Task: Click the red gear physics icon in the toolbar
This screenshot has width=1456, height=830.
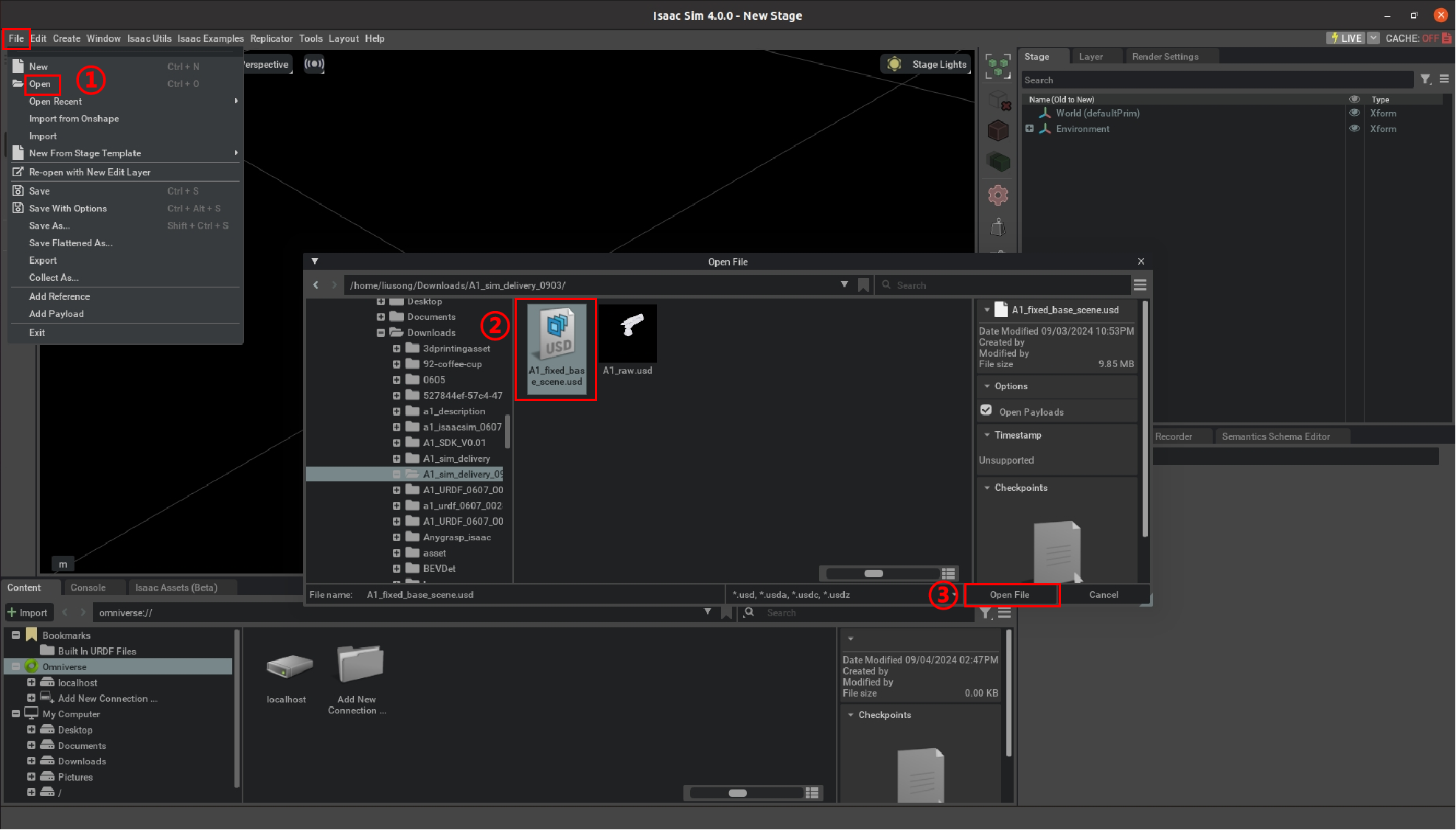Action: [998, 195]
